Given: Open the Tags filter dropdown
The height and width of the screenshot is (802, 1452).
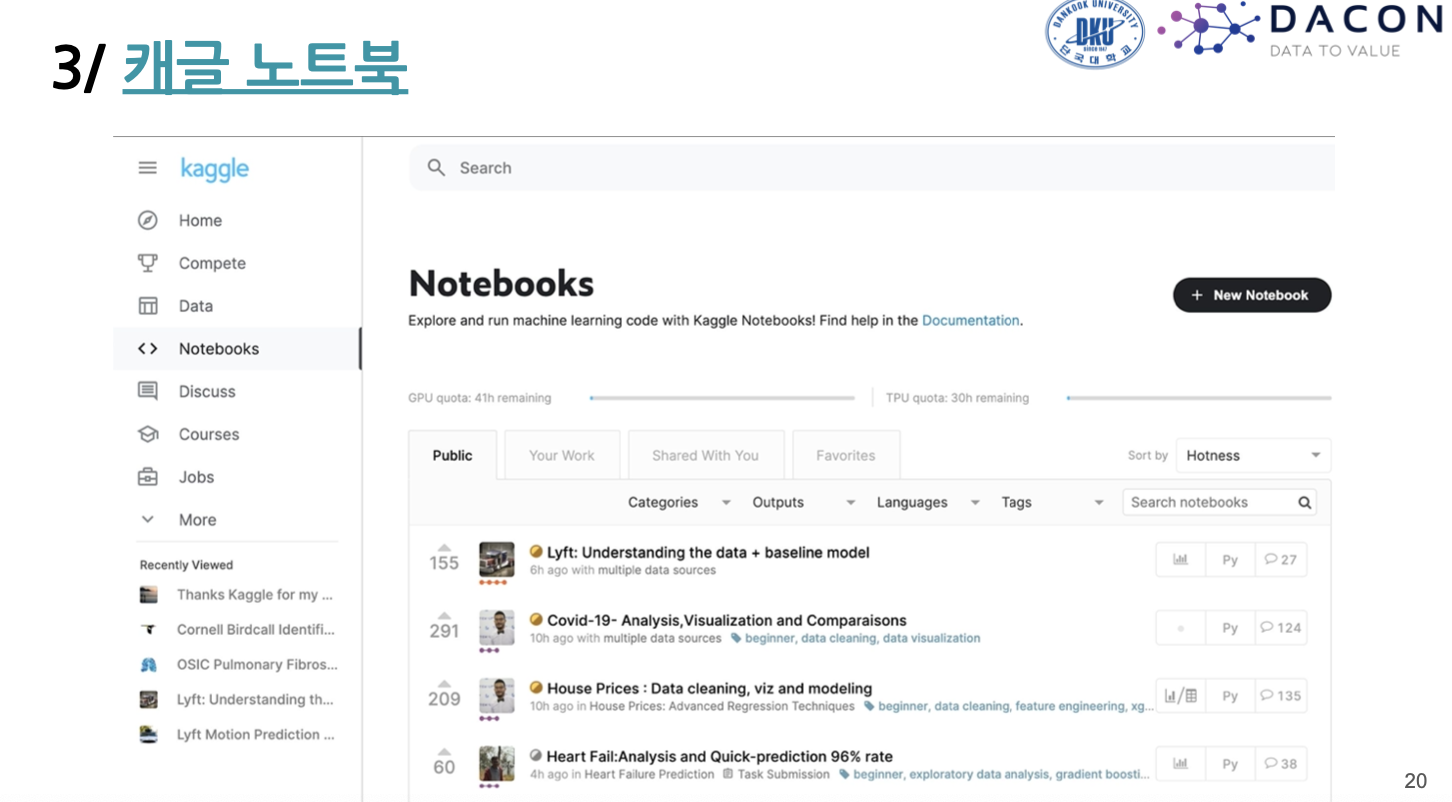Looking at the screenshot, I should click(1052, 503).
